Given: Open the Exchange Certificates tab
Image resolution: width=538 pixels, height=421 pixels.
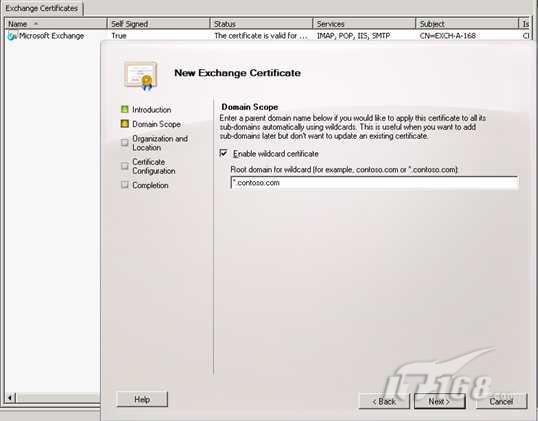Looking at the screenshot, I should tap(42, 8).
